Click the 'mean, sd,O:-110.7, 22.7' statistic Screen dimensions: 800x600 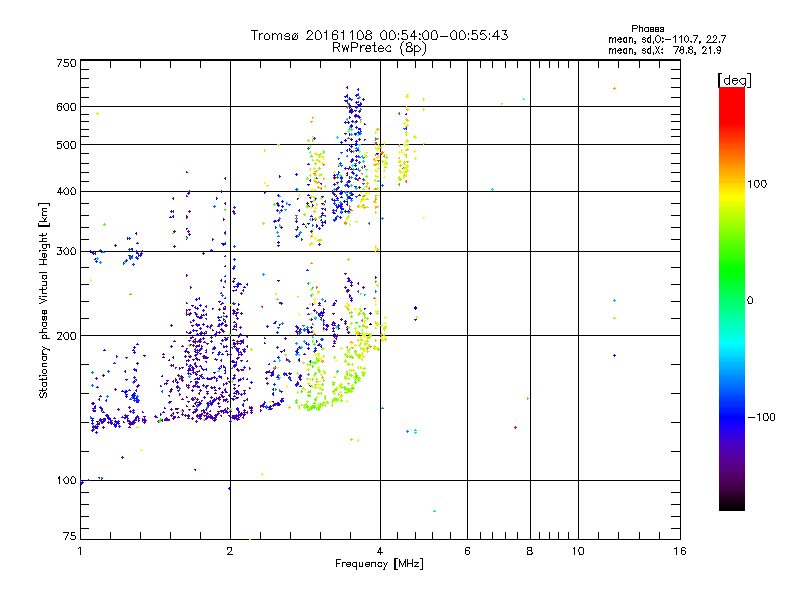click(x=667, y=39)
